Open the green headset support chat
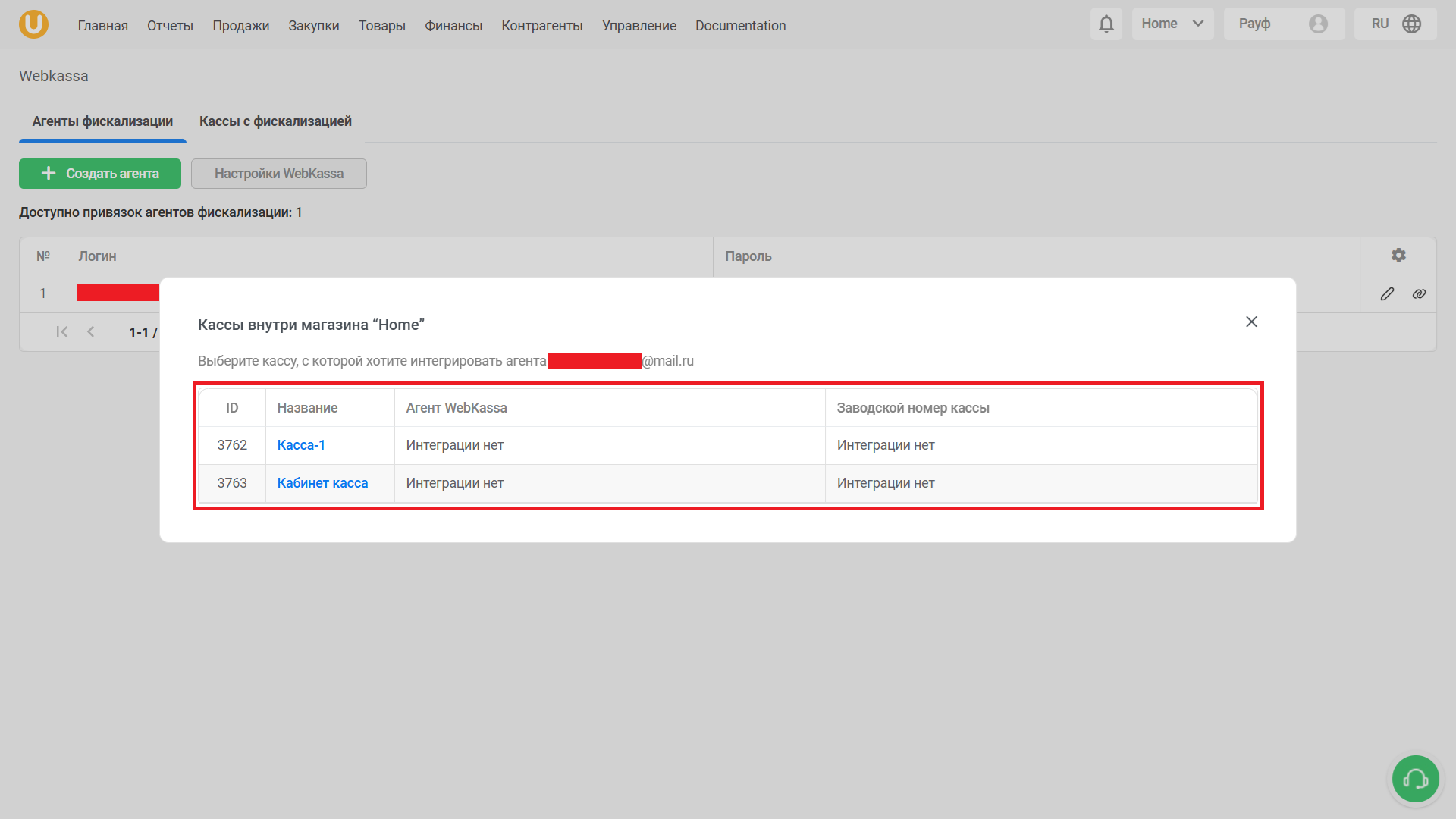This screenshot has height=819, width=1456. [x=1415, y=779]
